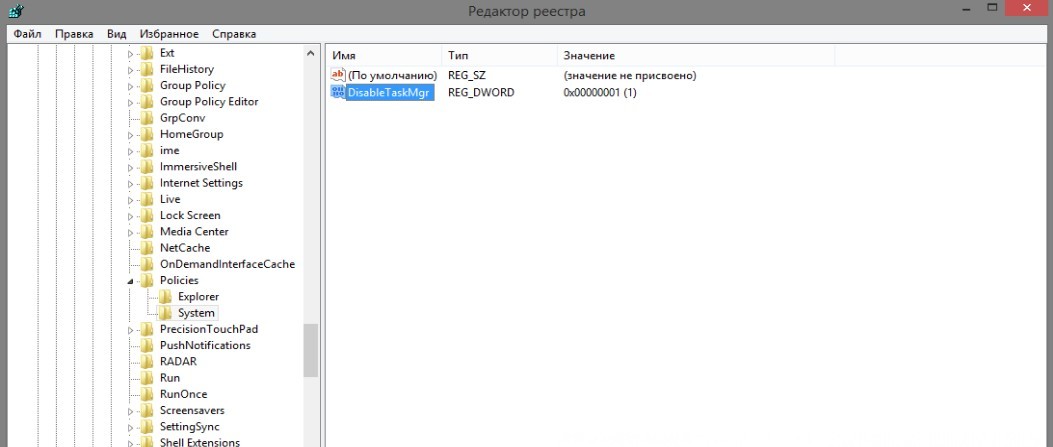Click the Run folder icon
Image resolution: width=1053 pixels, height=447 pixels.
[147, 378]
